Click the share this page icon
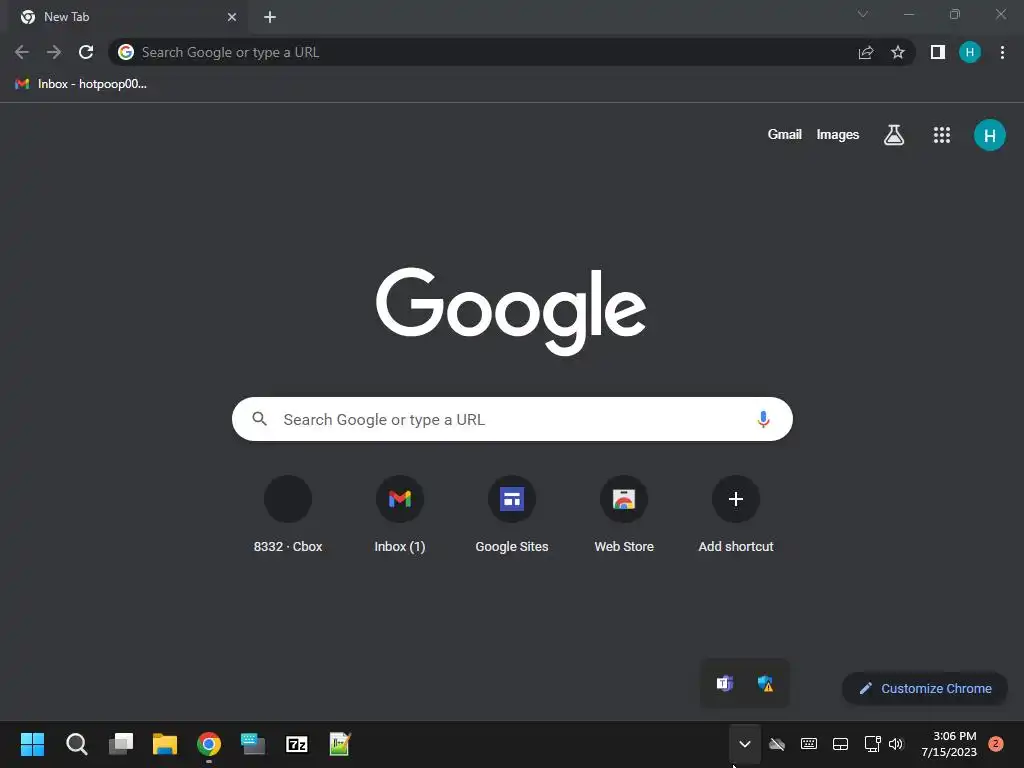This screenshot has width=1024, height=768. point(866,52)
